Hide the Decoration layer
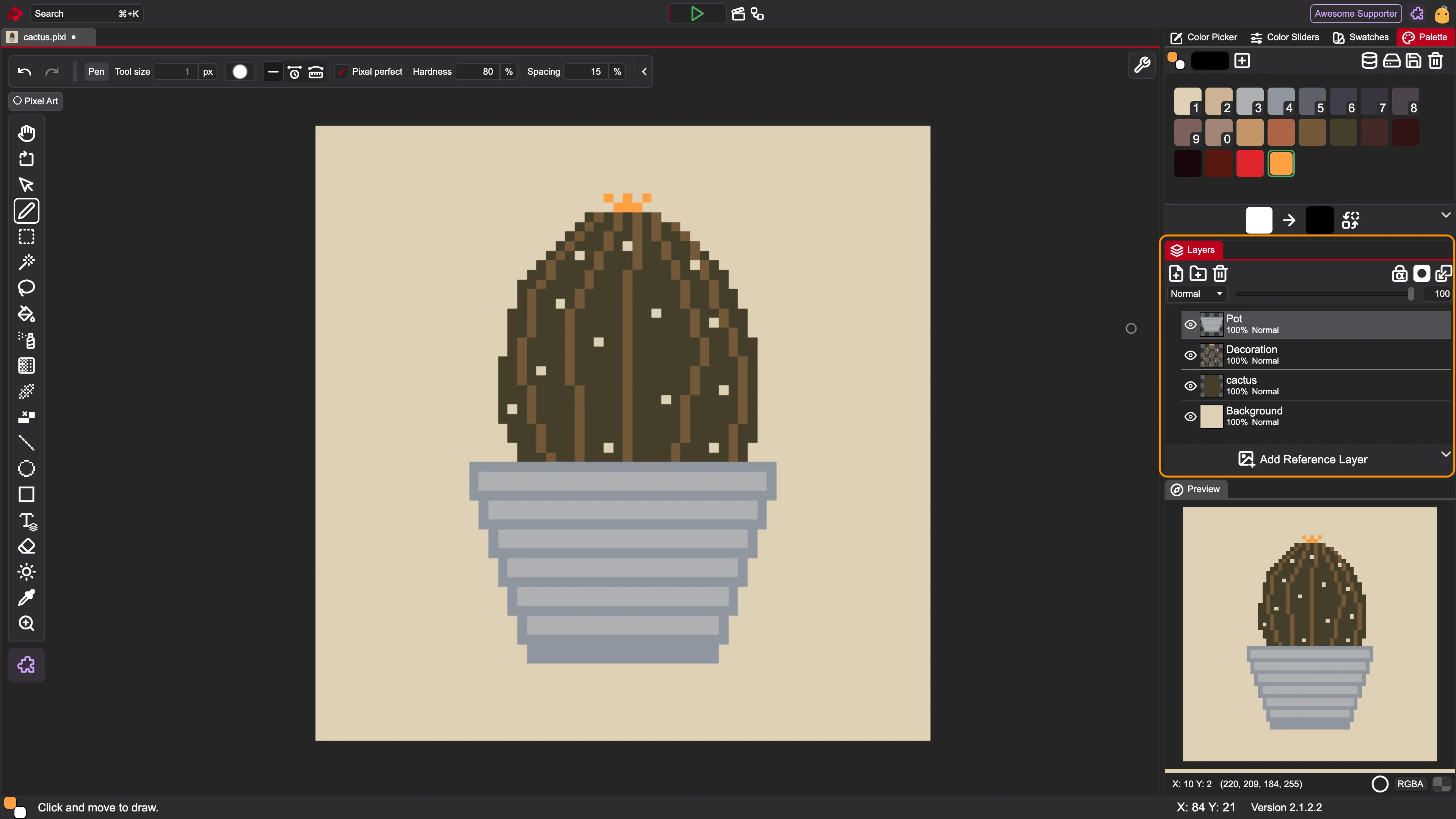Screen dimensions: 1456x819 [x=1190, y=355]
